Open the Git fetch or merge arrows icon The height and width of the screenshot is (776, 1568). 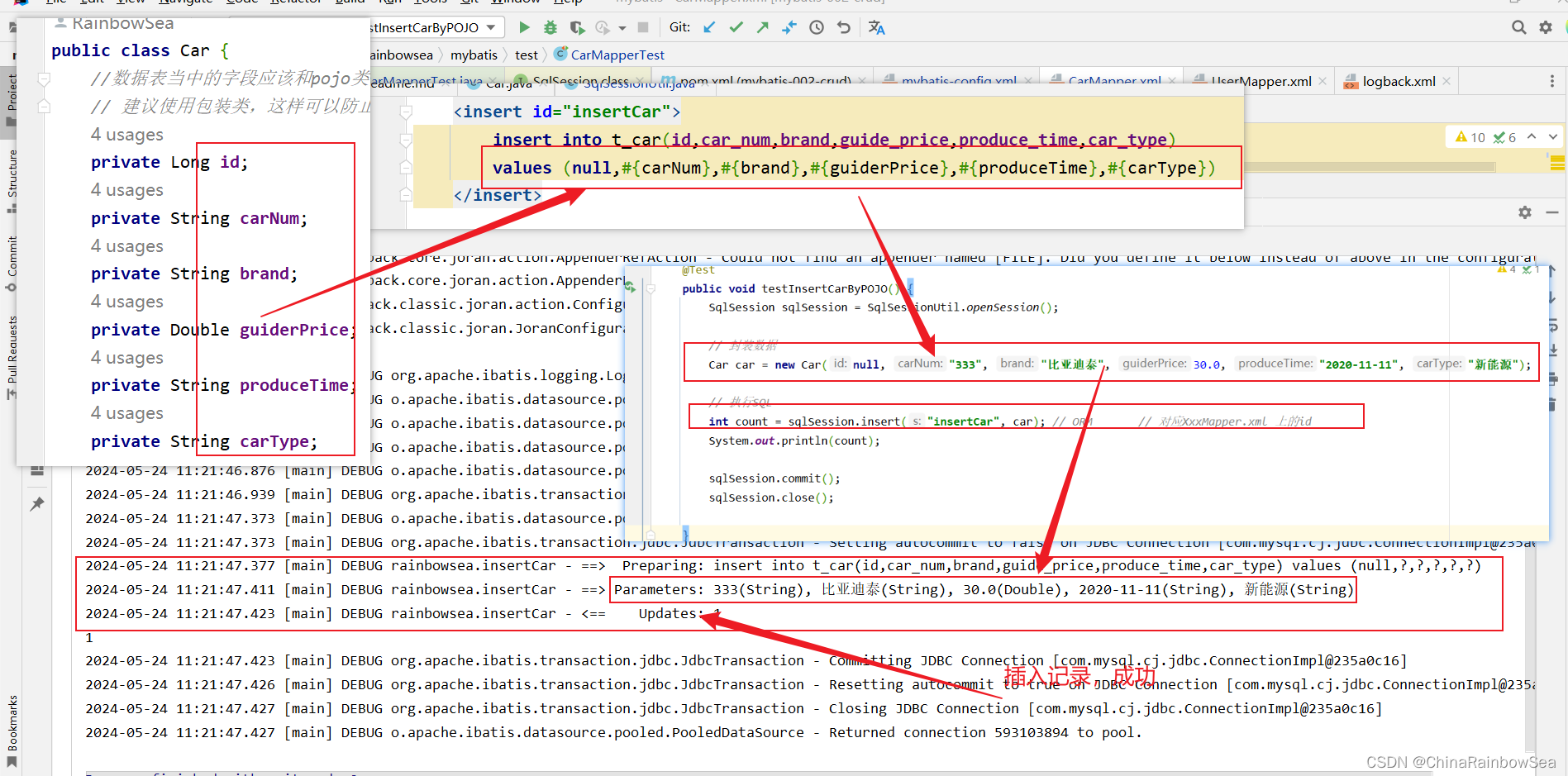789,27
